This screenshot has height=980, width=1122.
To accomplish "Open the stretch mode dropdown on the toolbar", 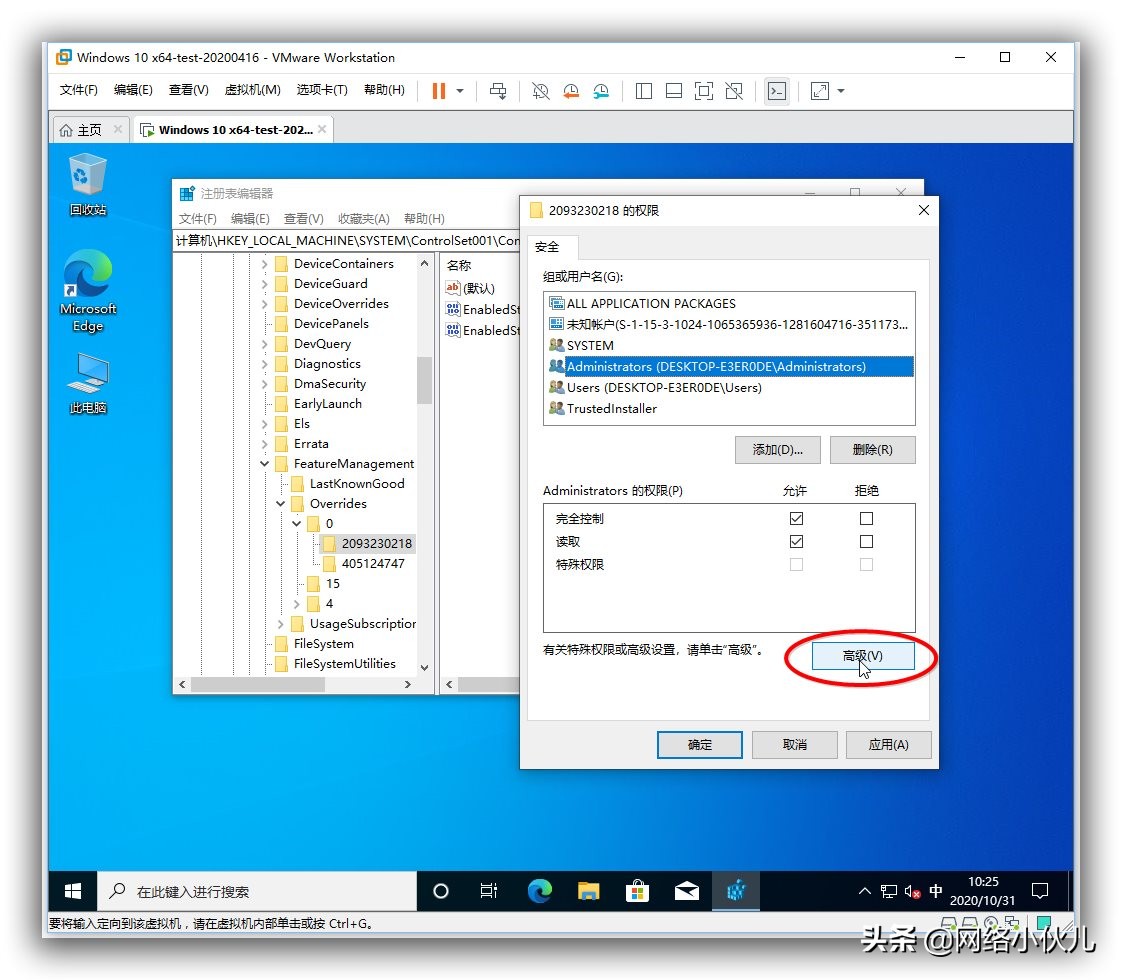I will (841, 91).
